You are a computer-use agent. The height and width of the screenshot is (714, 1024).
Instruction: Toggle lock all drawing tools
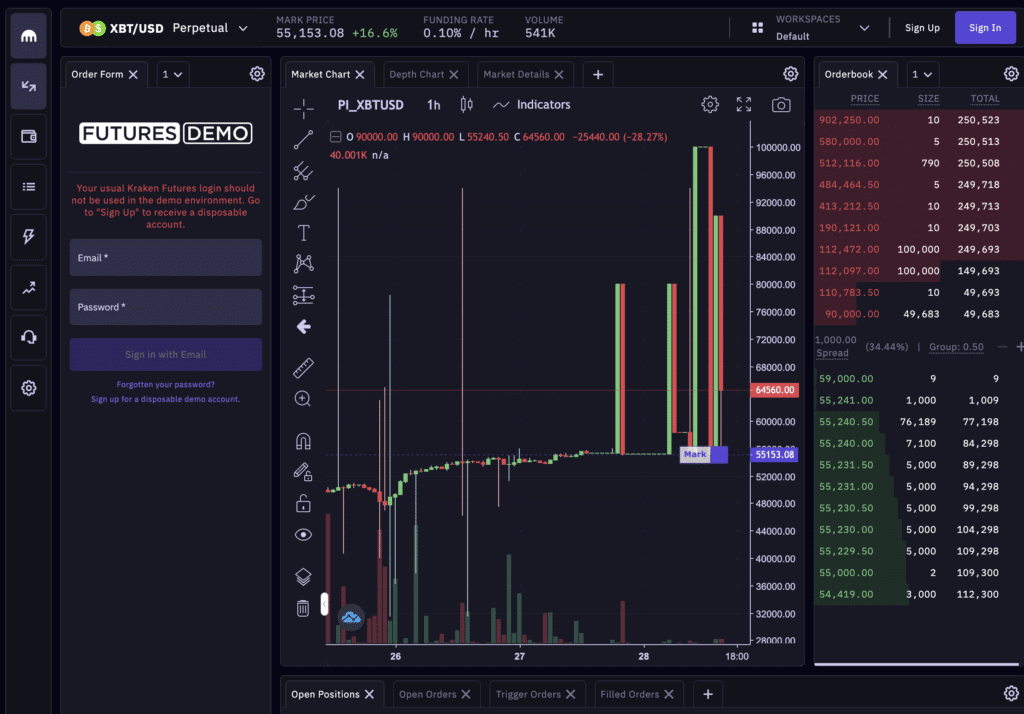pos(303,503)
